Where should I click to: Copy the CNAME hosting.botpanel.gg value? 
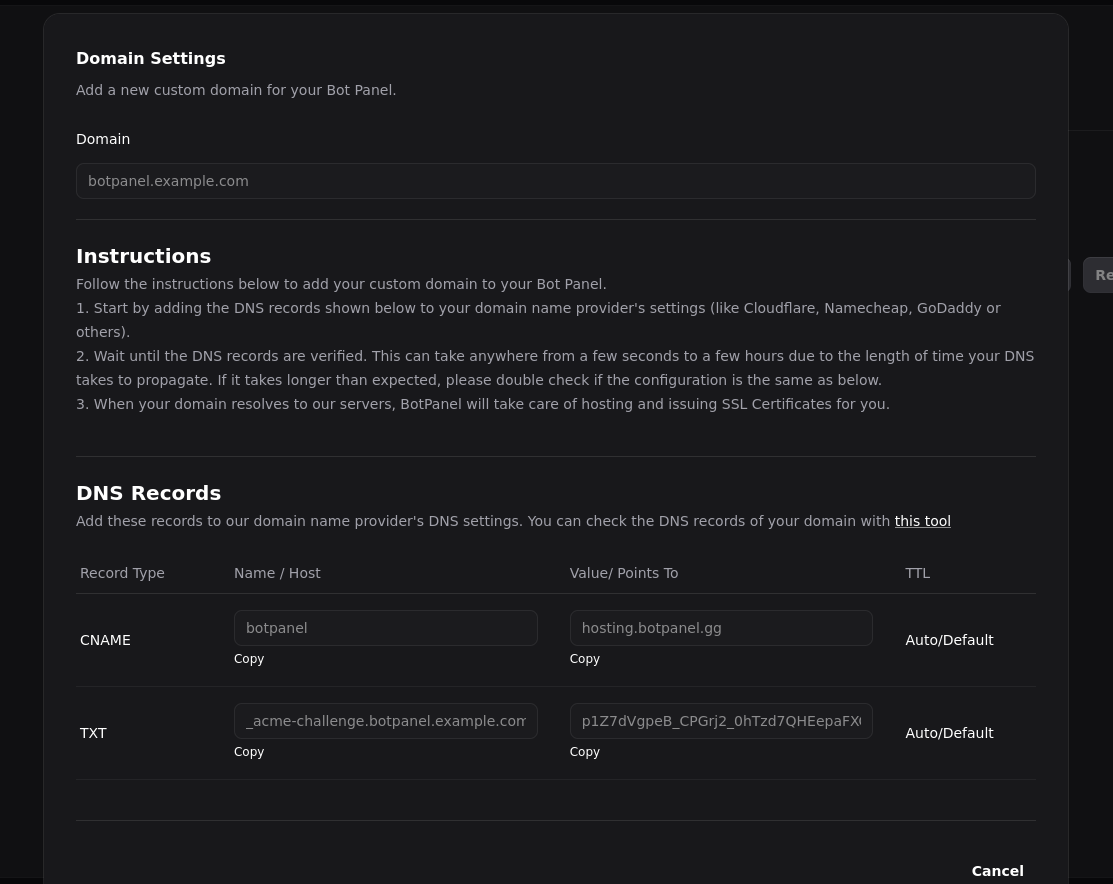point(585,659)
